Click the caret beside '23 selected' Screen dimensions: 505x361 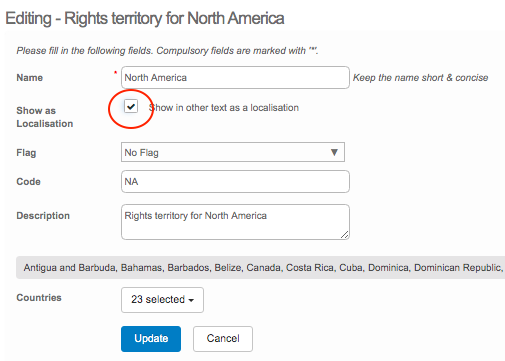coord(191,300)
